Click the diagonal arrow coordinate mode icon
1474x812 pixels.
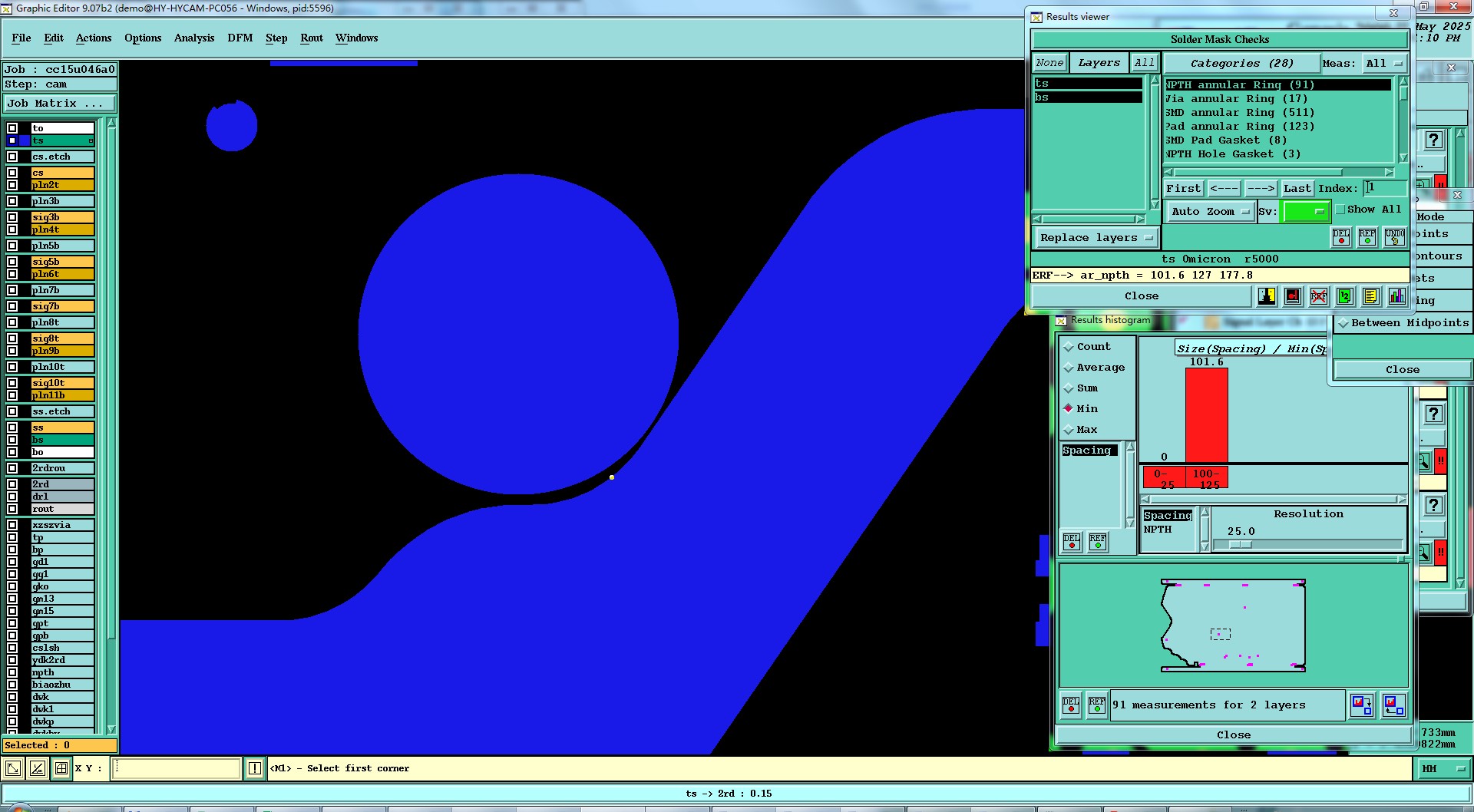[13, 768]
